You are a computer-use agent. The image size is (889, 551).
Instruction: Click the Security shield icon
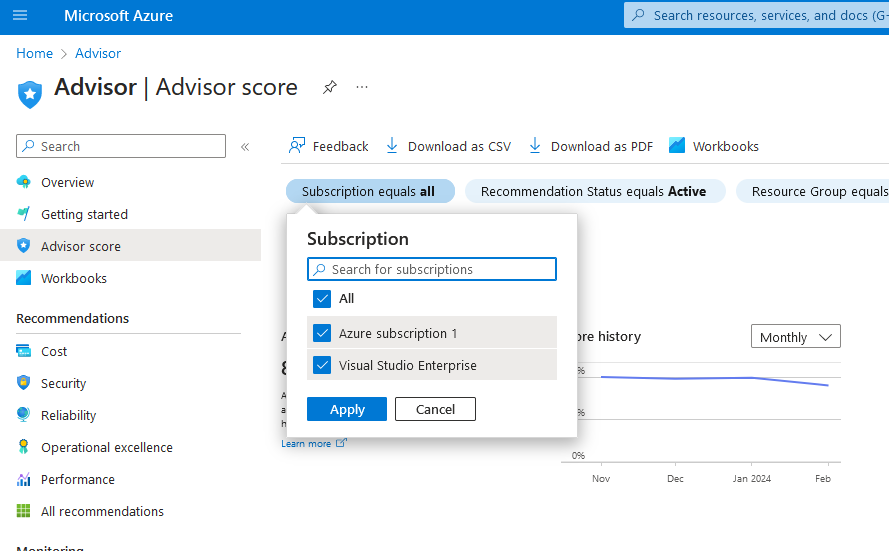coord(23,383)
